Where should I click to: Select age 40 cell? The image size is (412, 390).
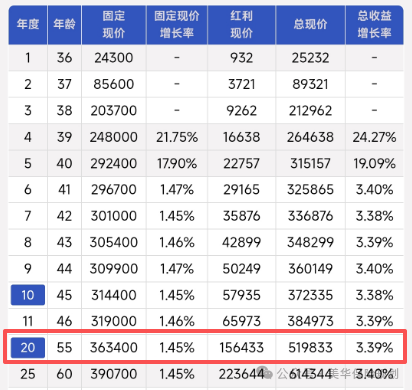click(64, 163)
